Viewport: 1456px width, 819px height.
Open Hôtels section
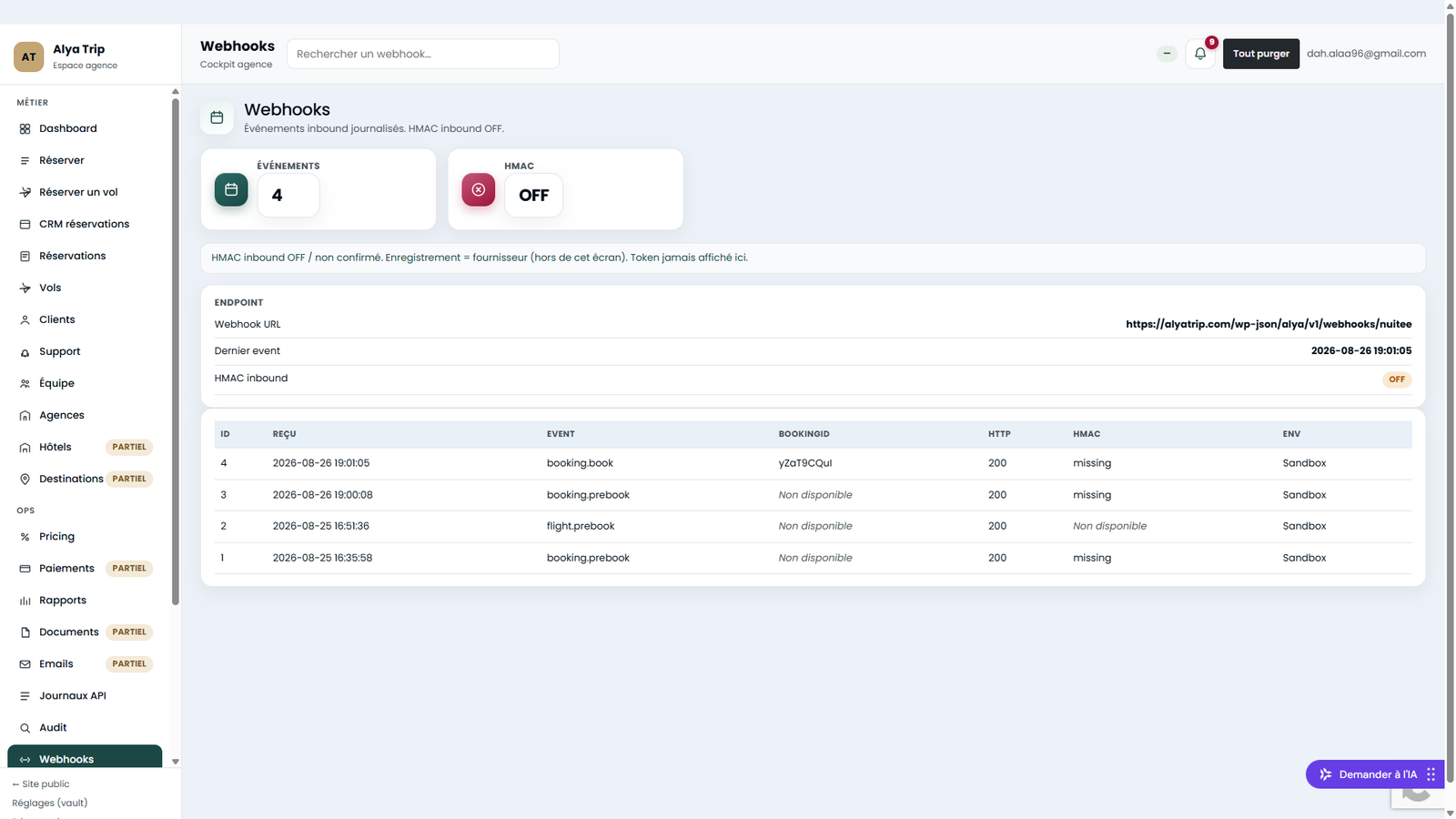[x=85, y=448]
